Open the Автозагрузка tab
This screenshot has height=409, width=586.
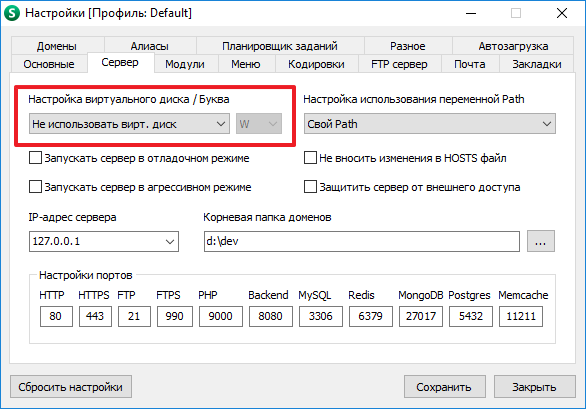(x=513, y=46)
